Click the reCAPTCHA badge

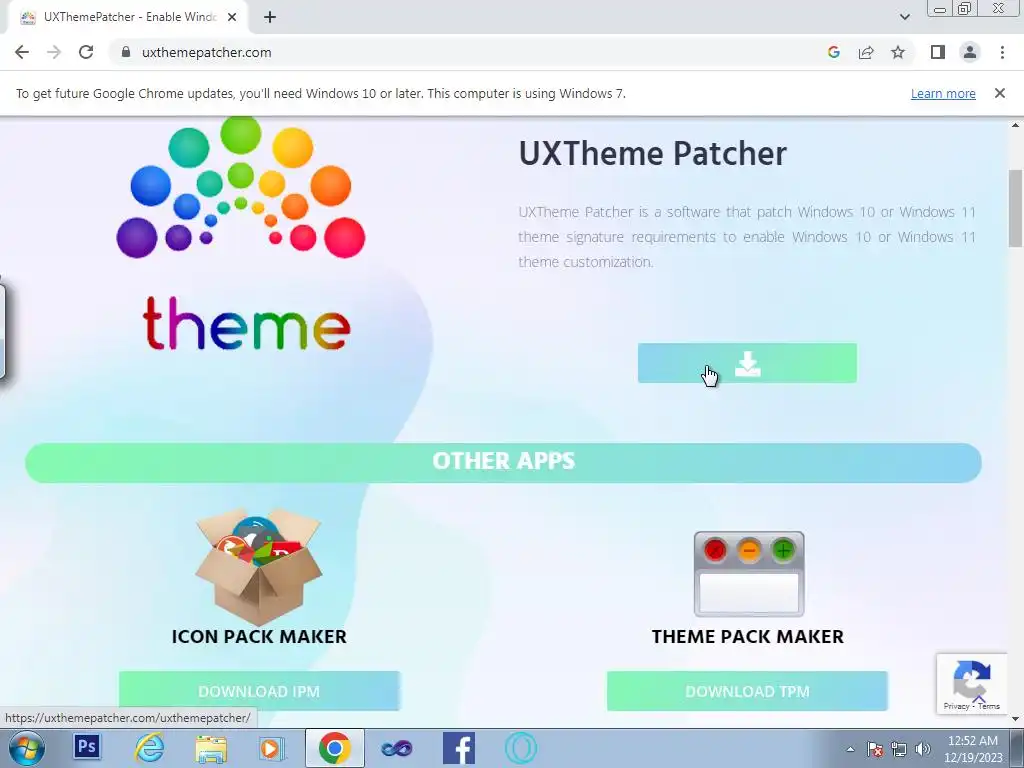(x=972, y=683)
